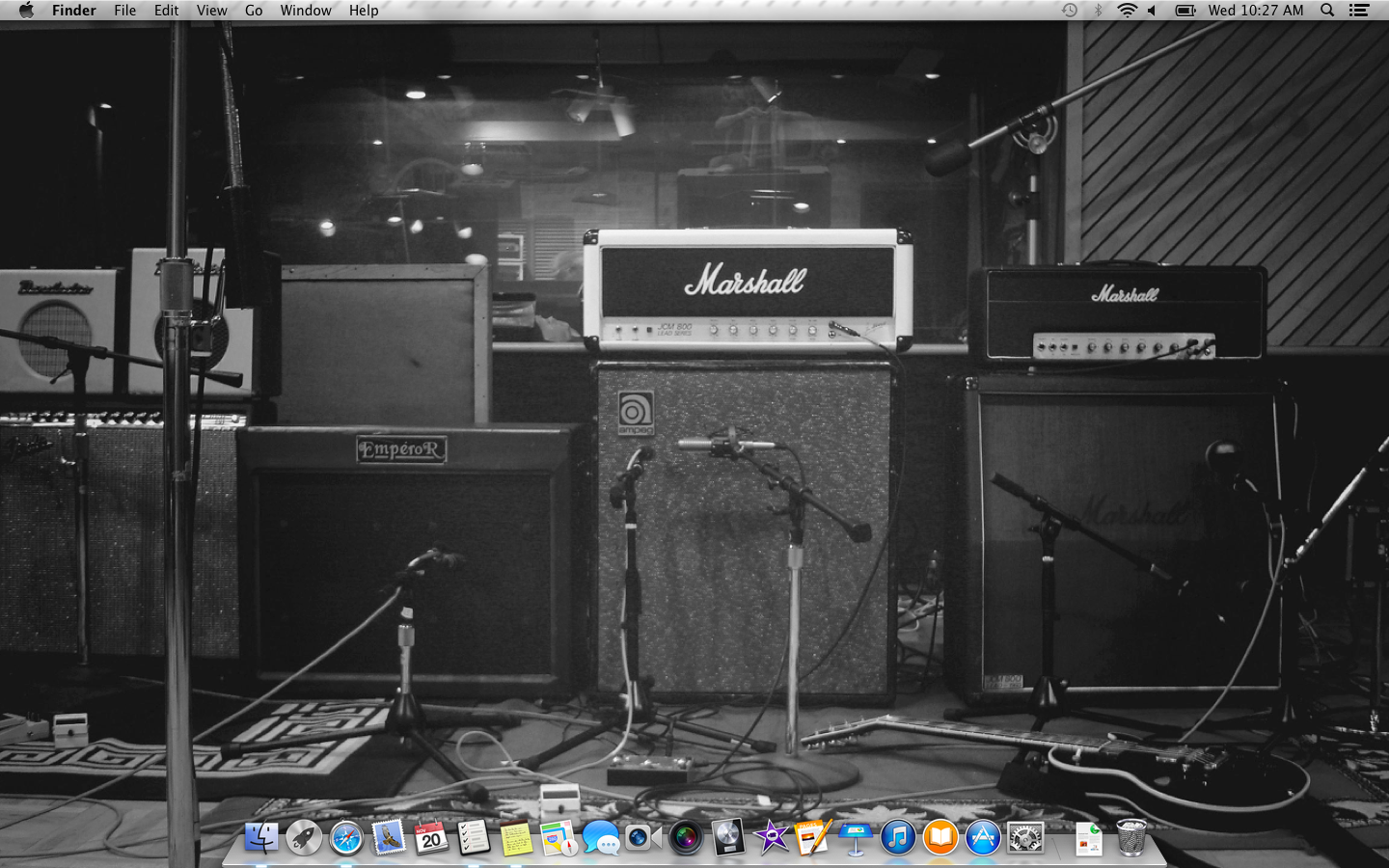The image size is (1389, 868).
Task: Open the Apple menu
Action: 26,10
